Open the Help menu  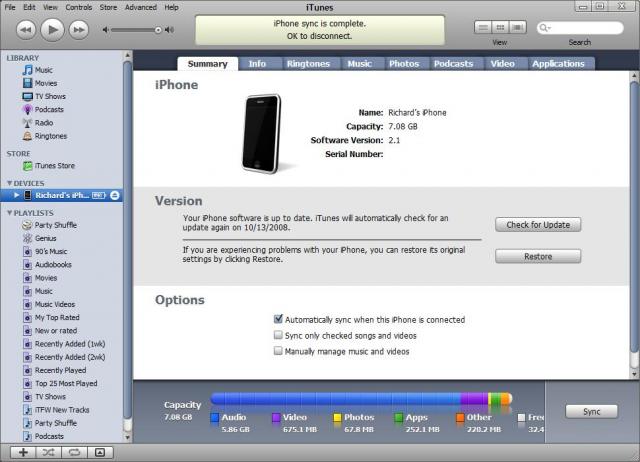[171, 7]
